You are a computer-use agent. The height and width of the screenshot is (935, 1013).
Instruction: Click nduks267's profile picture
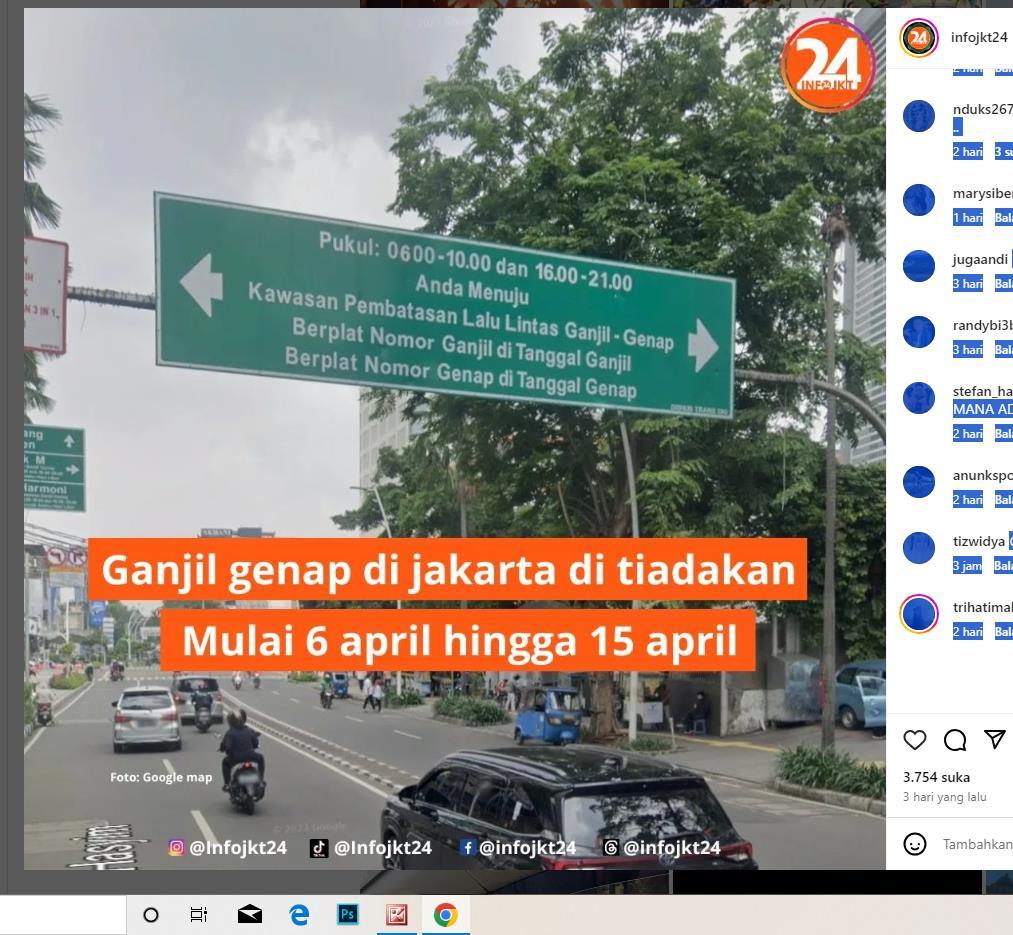pos(919,115)
